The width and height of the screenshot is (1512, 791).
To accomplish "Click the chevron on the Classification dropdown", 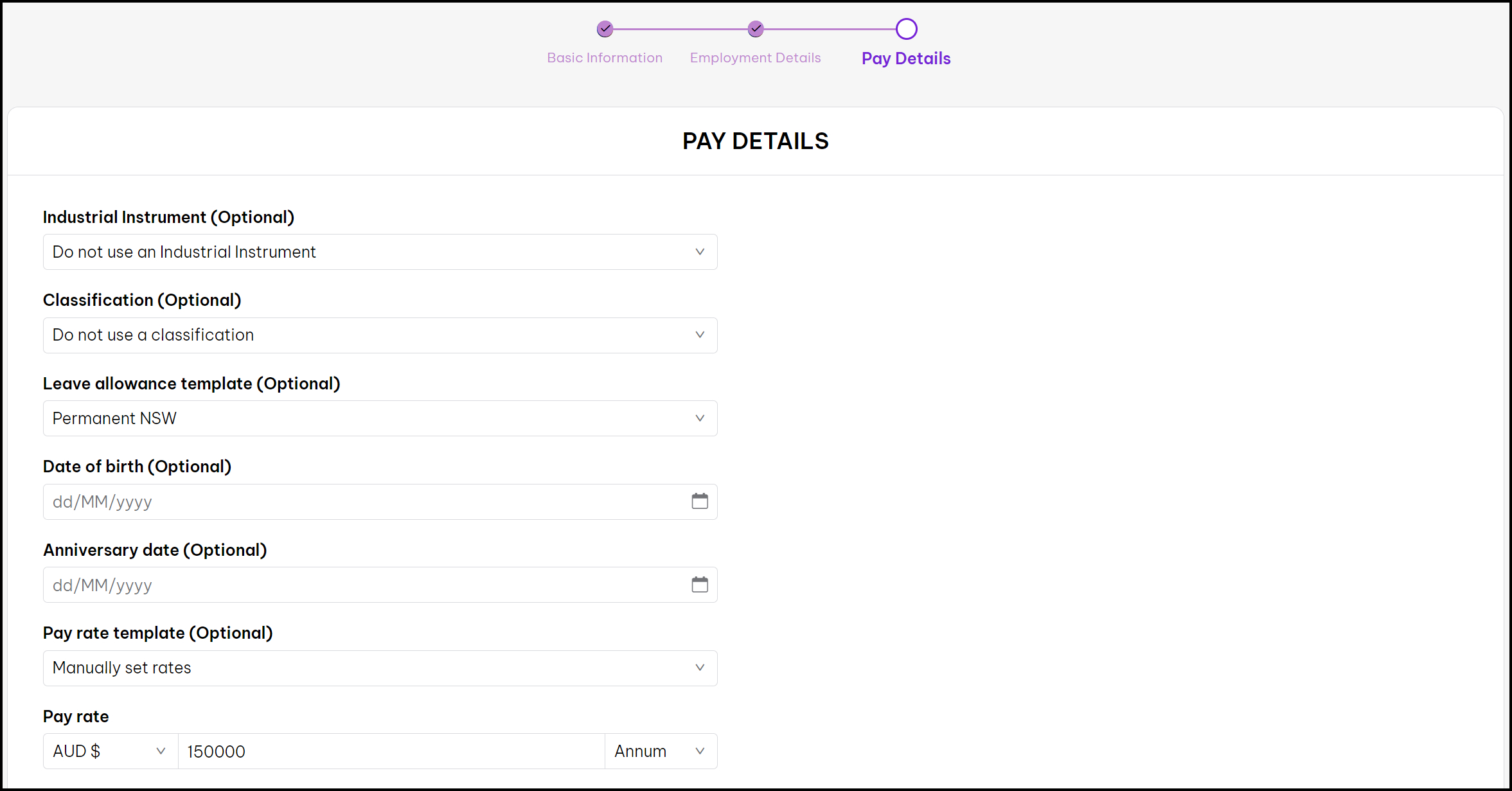I will 700,335.
